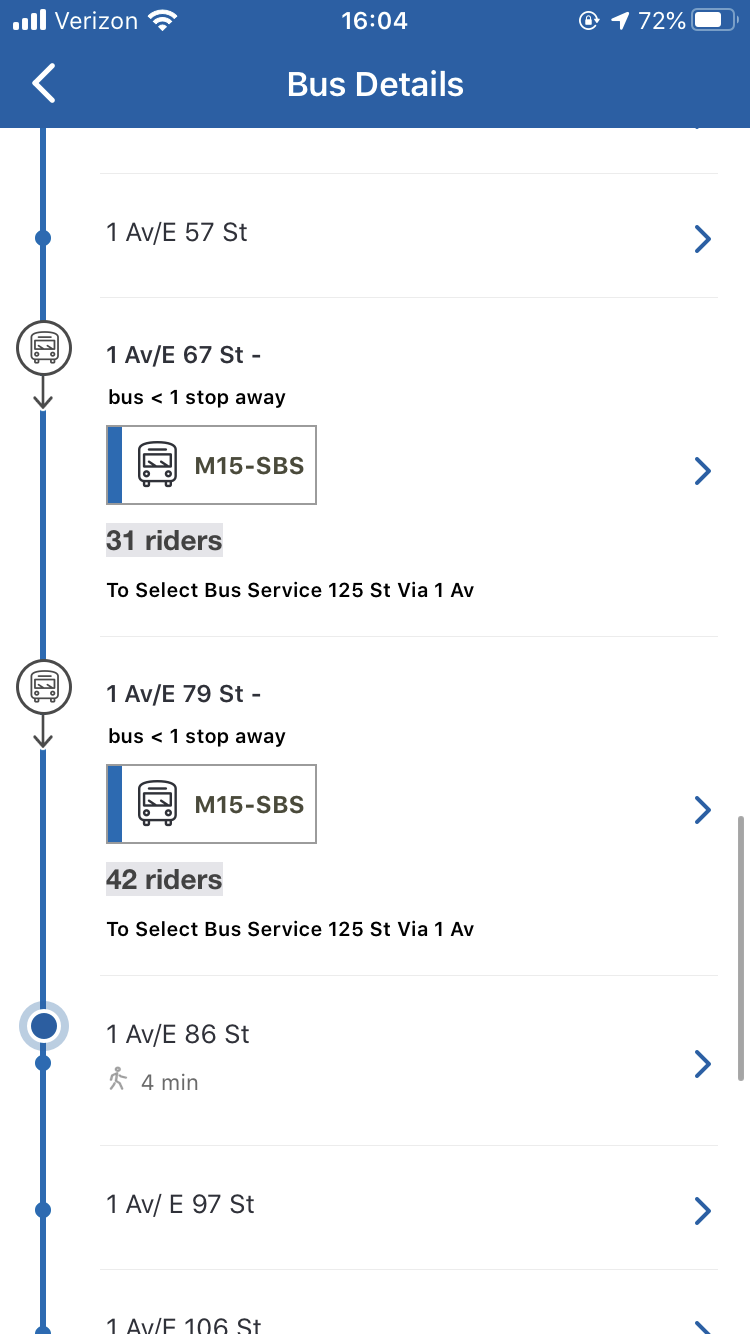
Task: Expand details for the 1 Av/E 57 St stop
Action: pyautogui.click(x=703, y=238)
